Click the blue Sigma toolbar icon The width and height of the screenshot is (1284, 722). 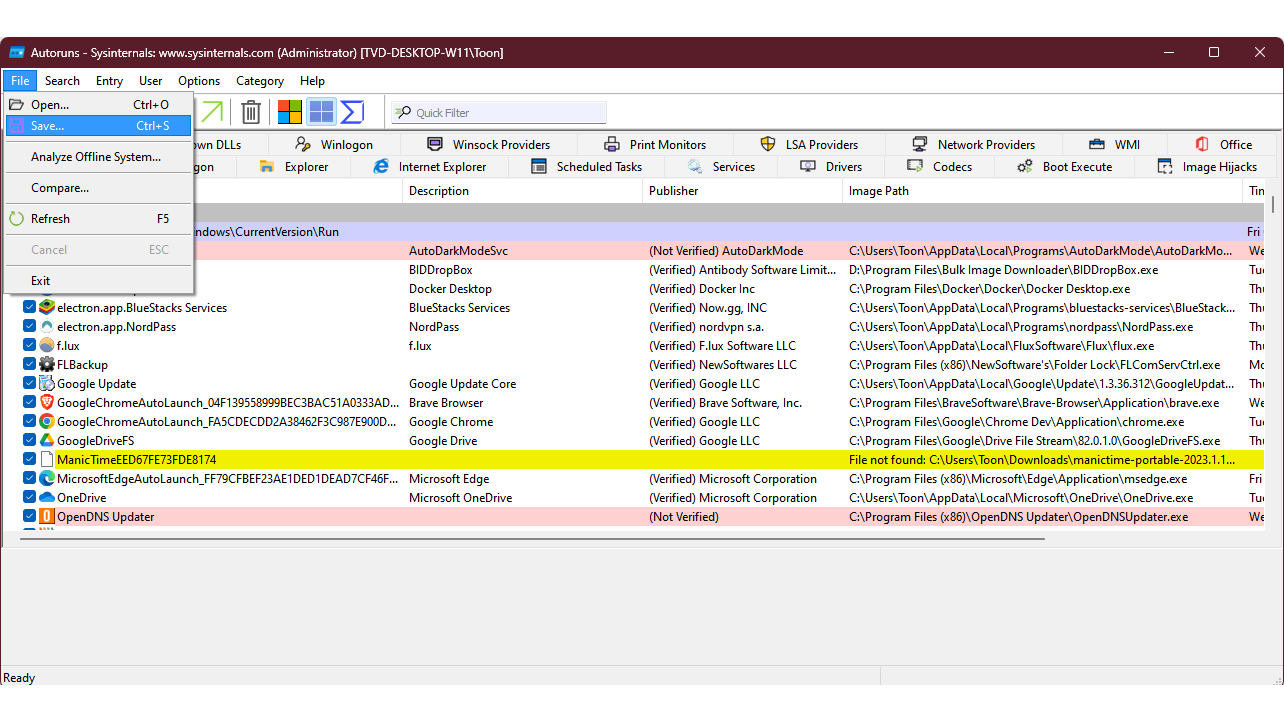352,112
